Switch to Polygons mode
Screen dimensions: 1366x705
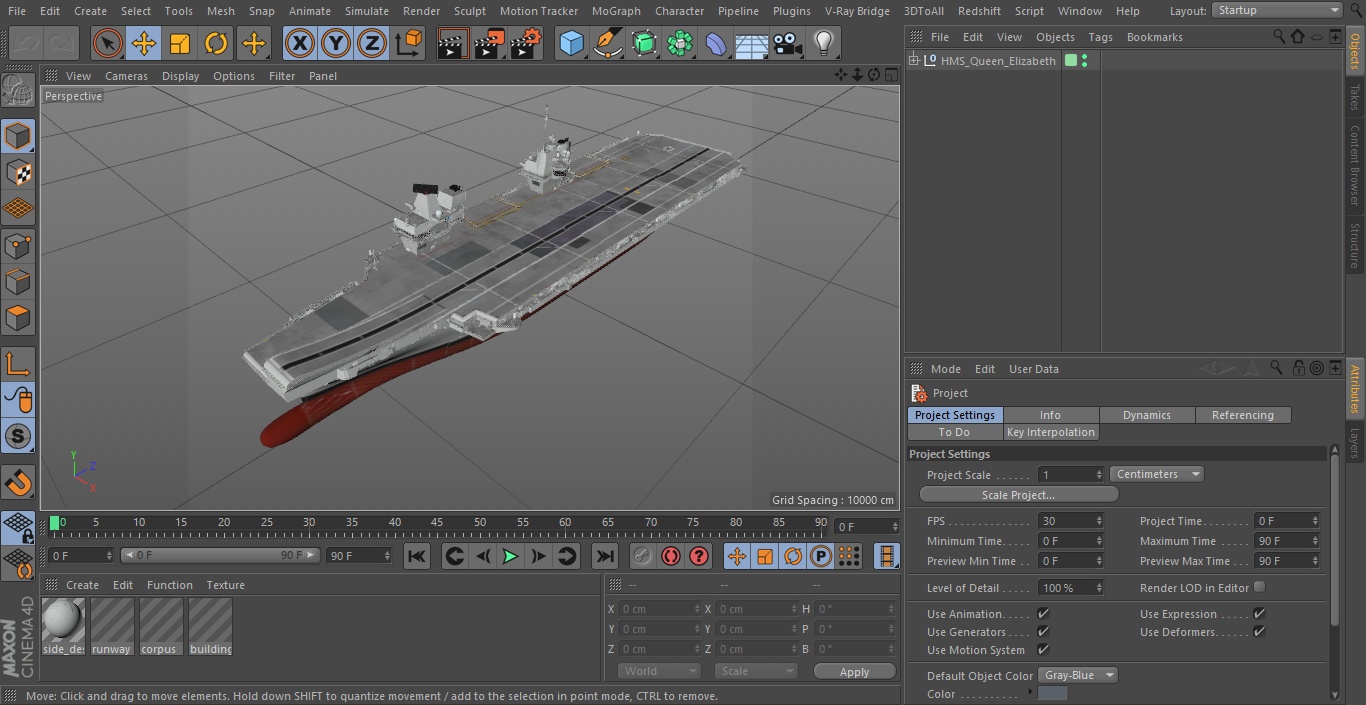(x=18, y=318)
